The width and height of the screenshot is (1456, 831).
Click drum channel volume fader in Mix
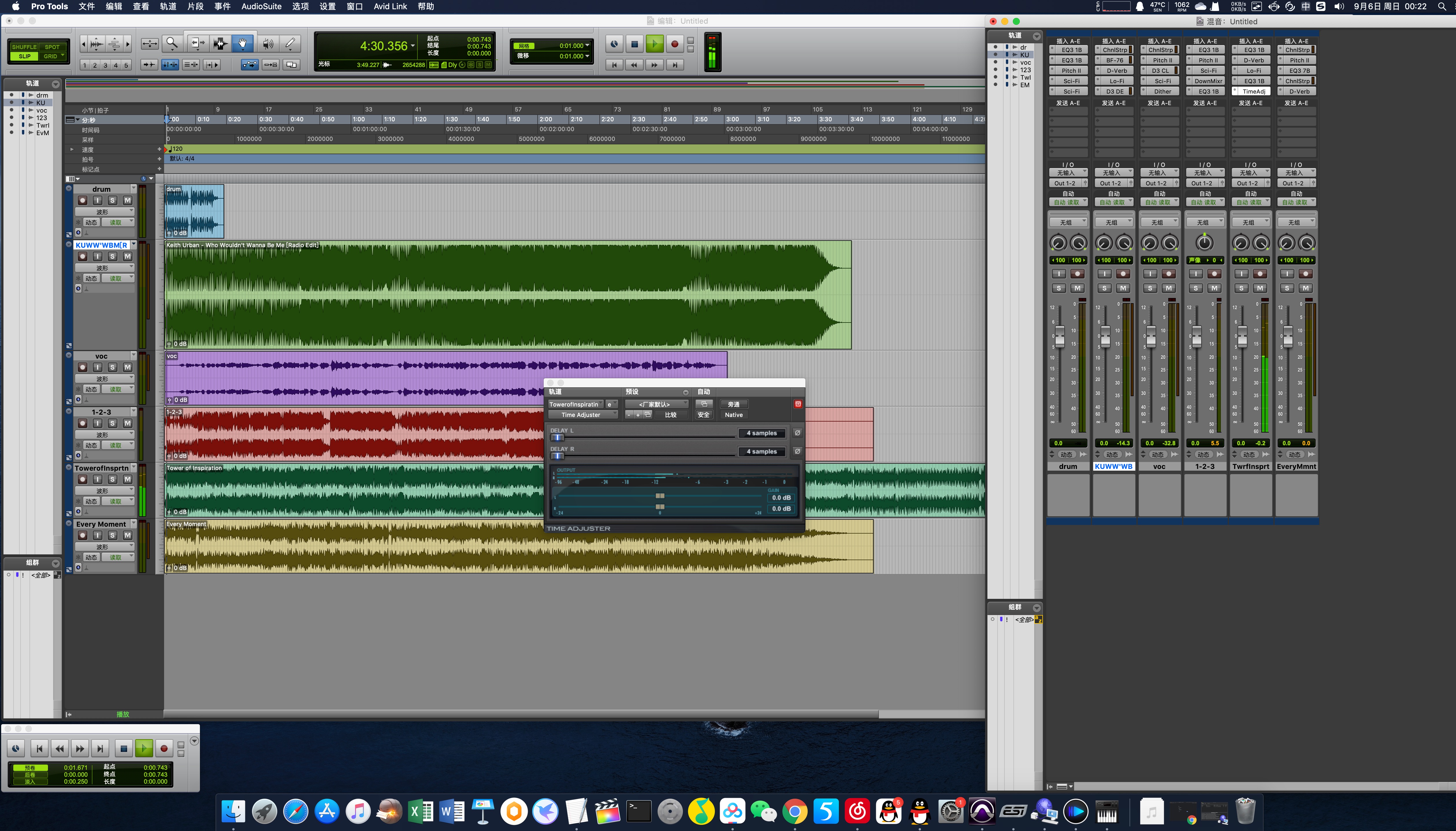(1060, 336)
